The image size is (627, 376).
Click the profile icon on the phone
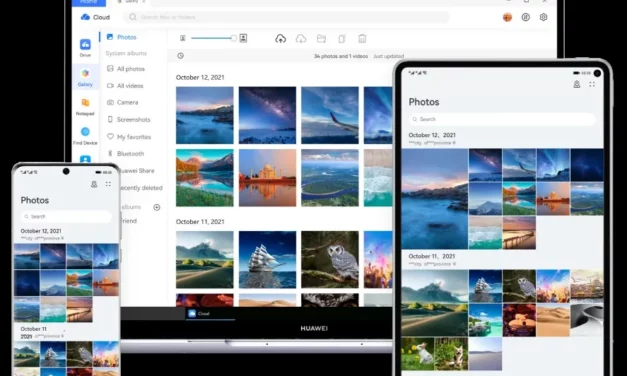tap(94, 184)
